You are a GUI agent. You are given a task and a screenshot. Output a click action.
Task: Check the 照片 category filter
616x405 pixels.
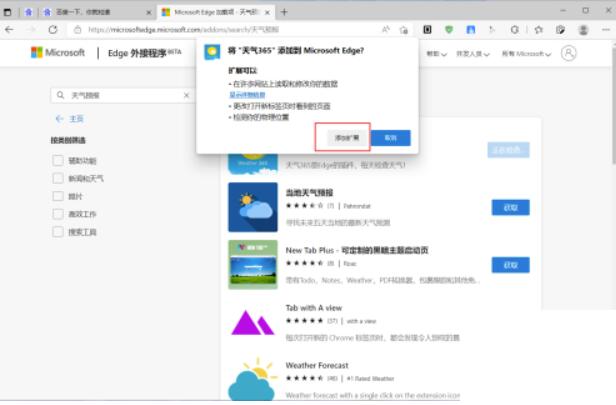[x=58, y=196]
